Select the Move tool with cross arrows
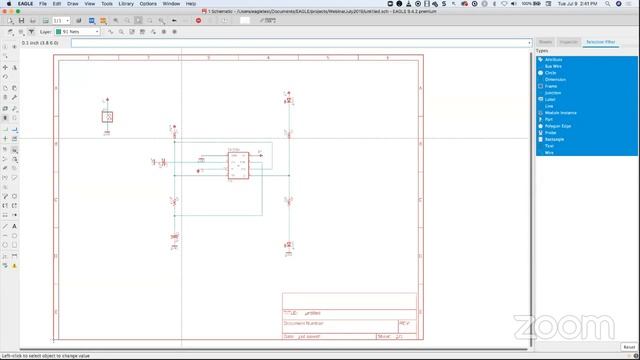Image resolution: width=640 pixels, height=360 pixels. [x=5, y=67]
